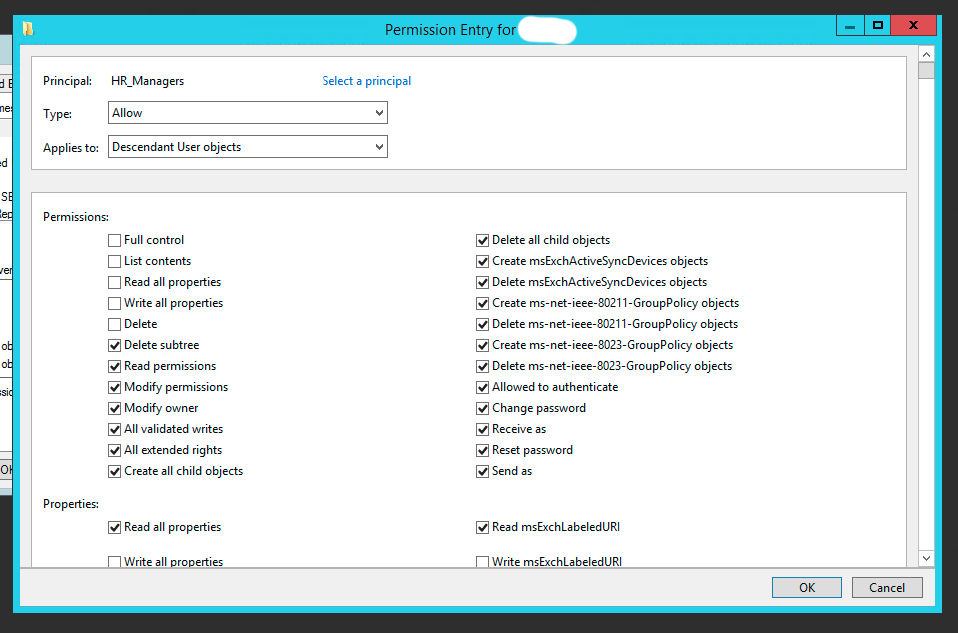The image size is (958, 633).
Task: Uncheck Read msExchLabeledURI property
Action: tap(483, 527)
